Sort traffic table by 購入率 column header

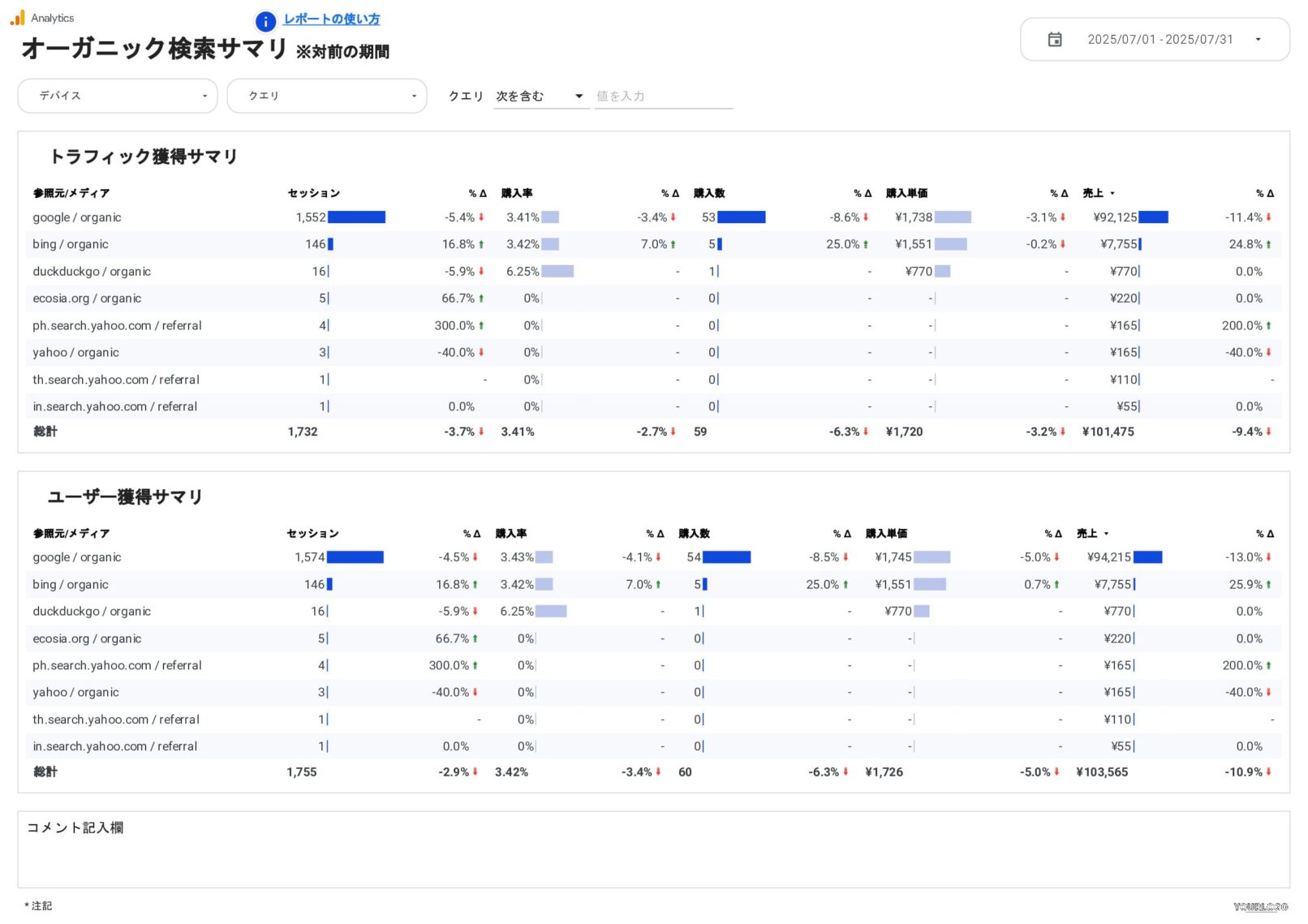517,193
